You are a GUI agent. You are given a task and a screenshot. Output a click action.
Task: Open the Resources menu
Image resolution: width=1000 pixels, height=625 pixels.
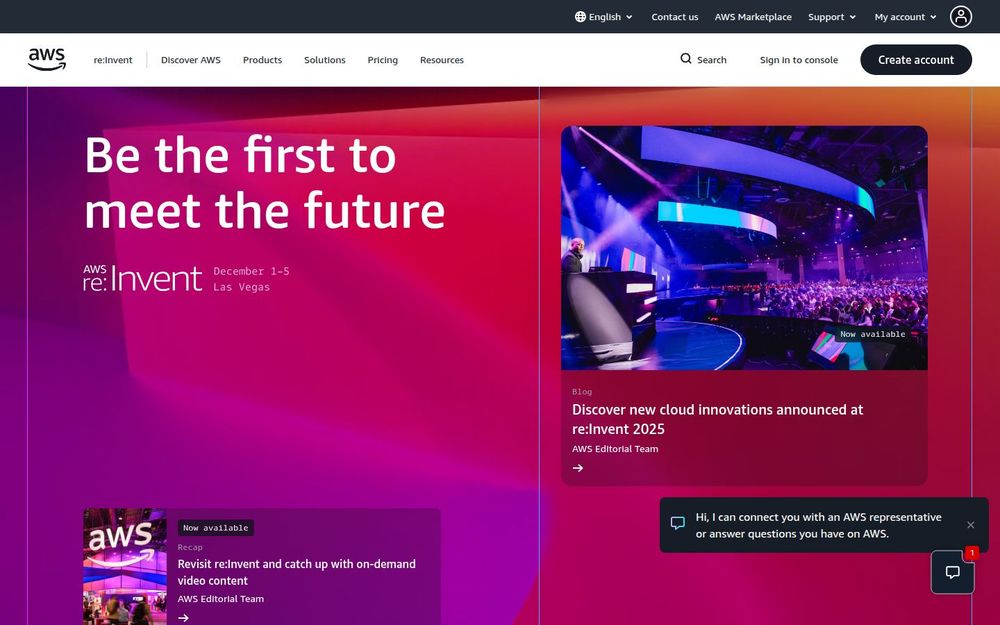coord(441,60)
